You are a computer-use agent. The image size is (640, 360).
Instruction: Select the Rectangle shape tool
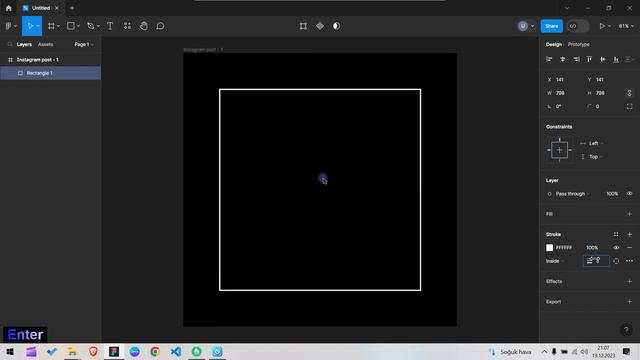tap(71, 26)
